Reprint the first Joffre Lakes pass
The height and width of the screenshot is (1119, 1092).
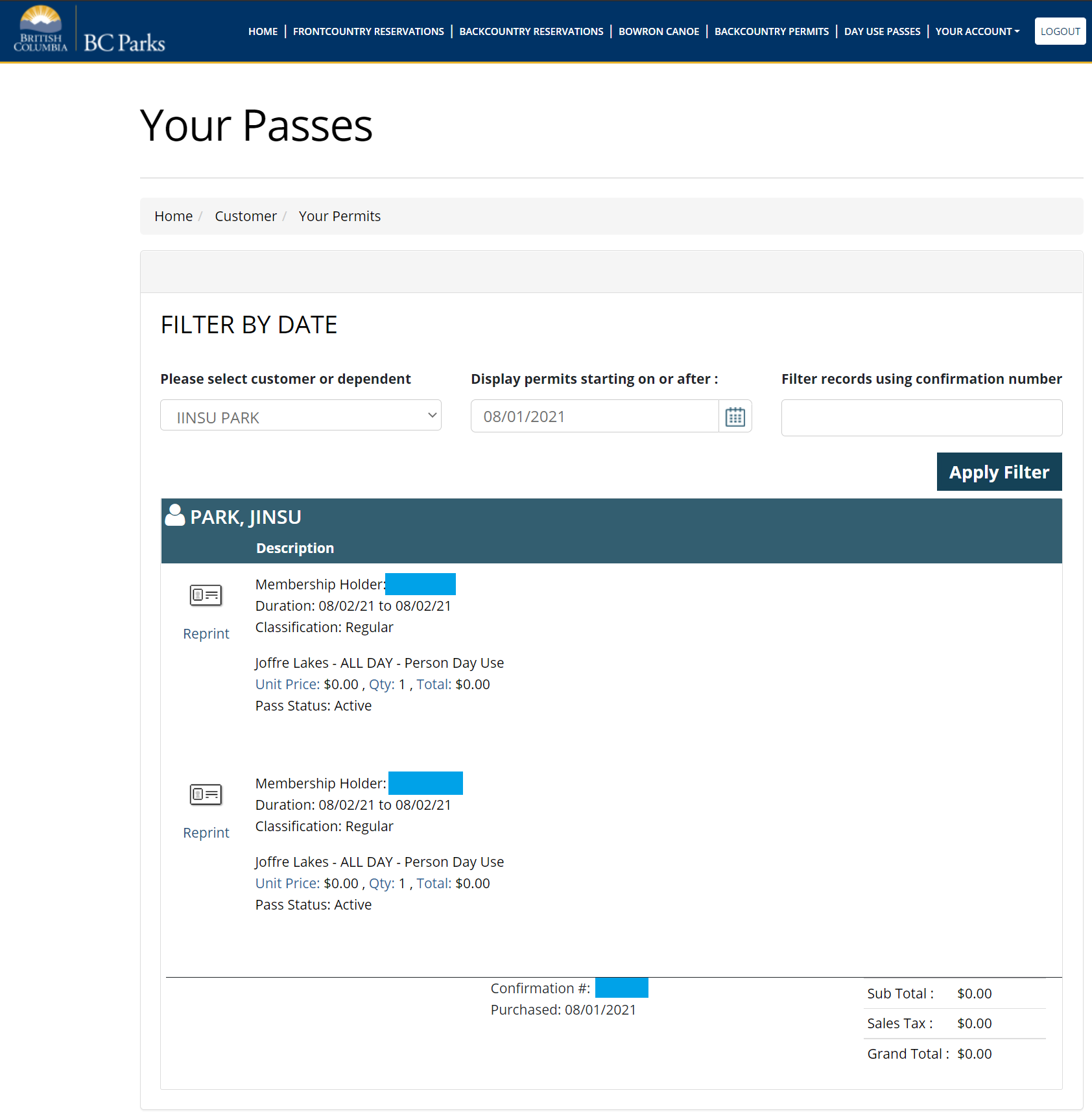[x=206, y=633]
